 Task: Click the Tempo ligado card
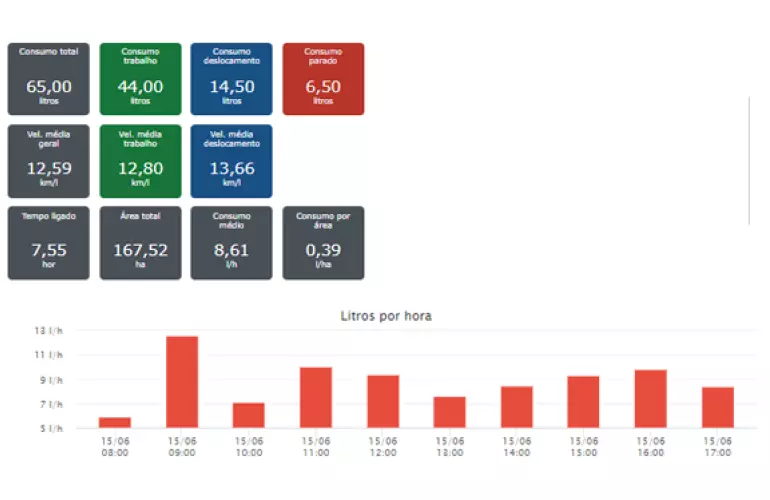tap(49, 243)
